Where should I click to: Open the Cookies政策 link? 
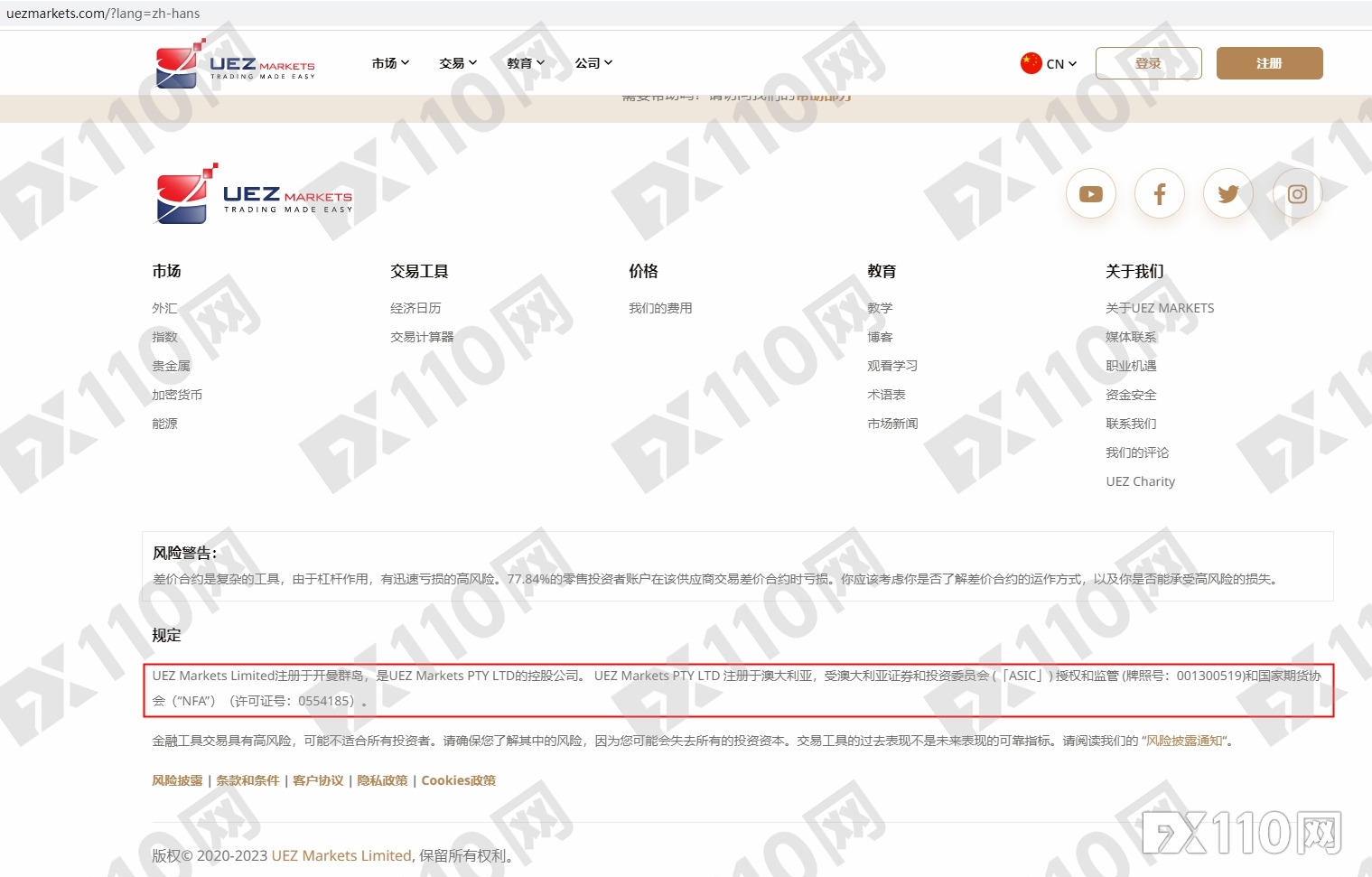point(458,780)
